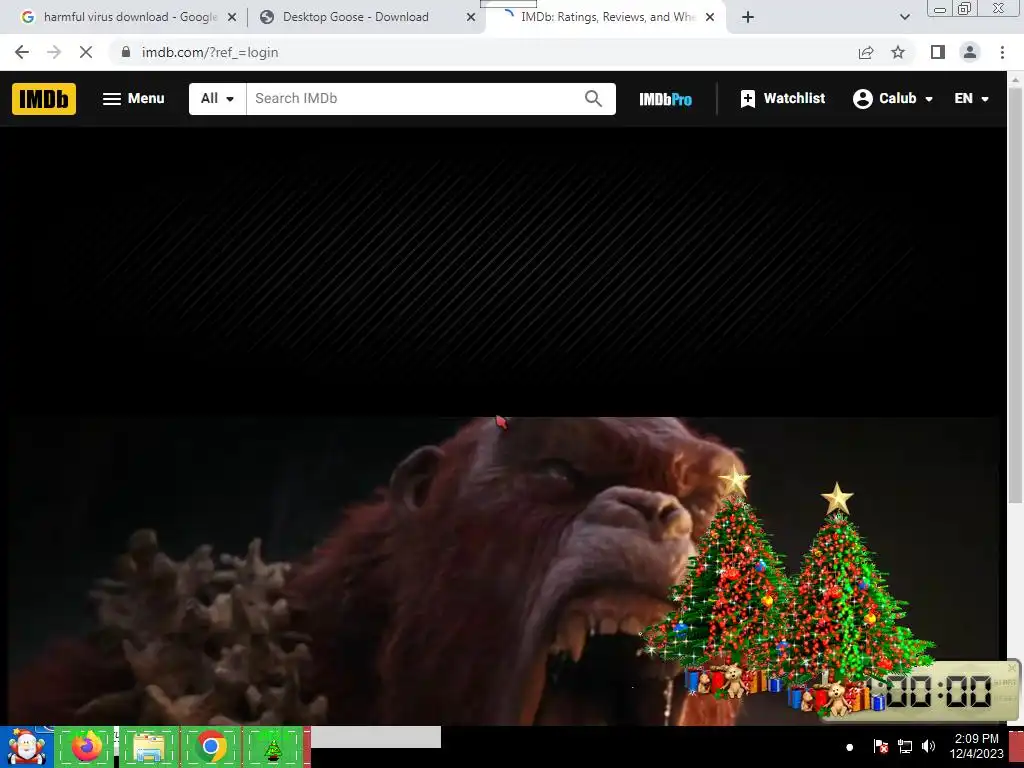
Task: Open a new tab with plus icon
Action: [x=748, y=18]
